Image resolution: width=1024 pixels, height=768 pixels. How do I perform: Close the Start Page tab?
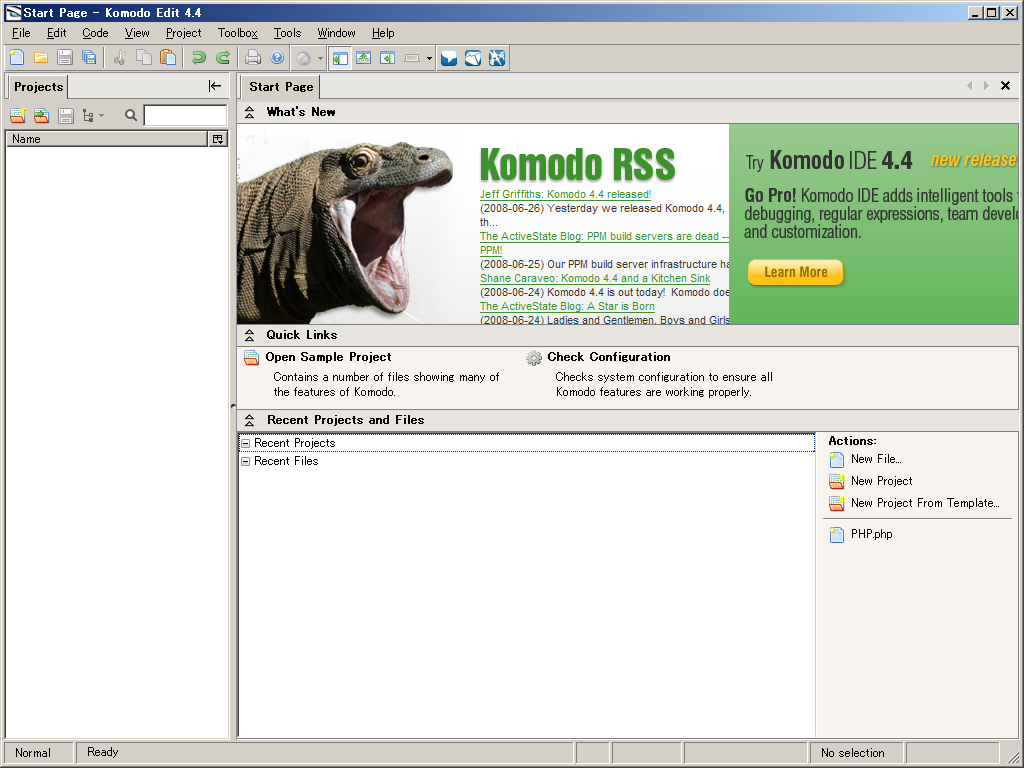(1006, 86)
